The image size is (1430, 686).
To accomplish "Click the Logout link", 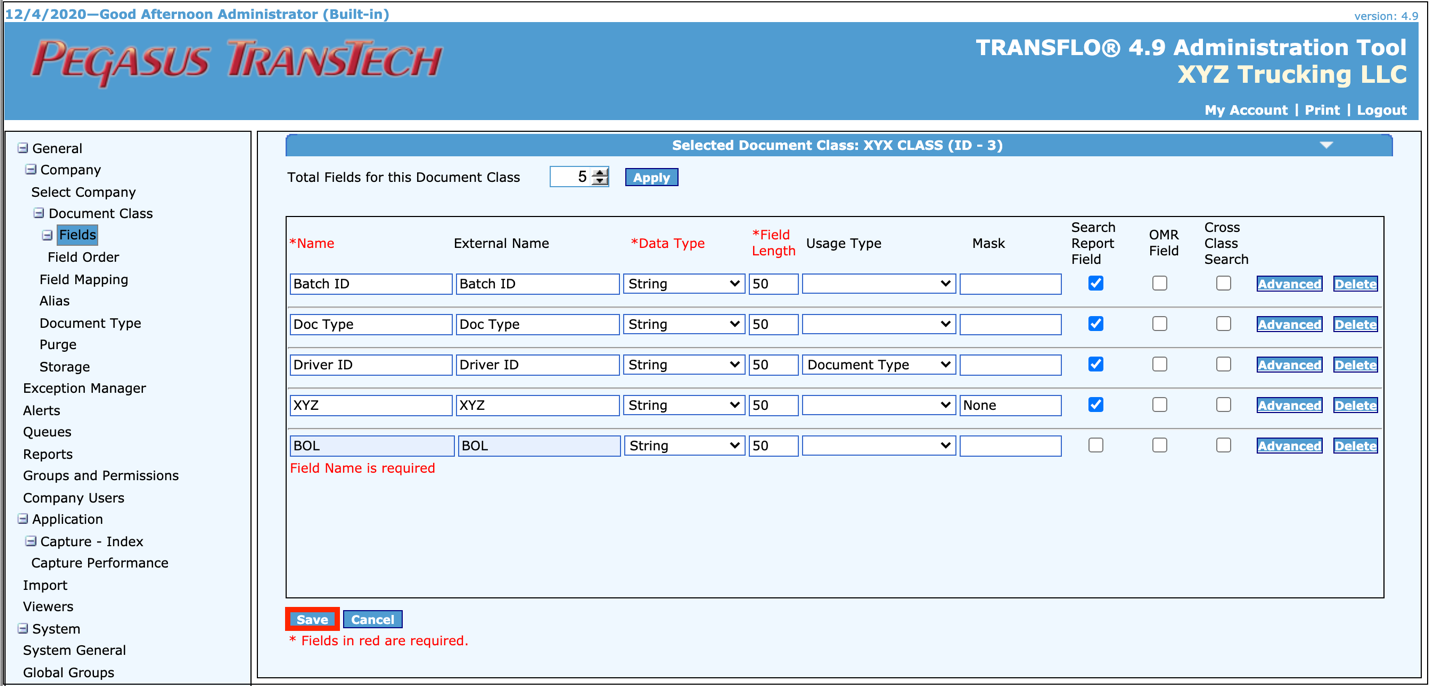I will point(1381,110).
